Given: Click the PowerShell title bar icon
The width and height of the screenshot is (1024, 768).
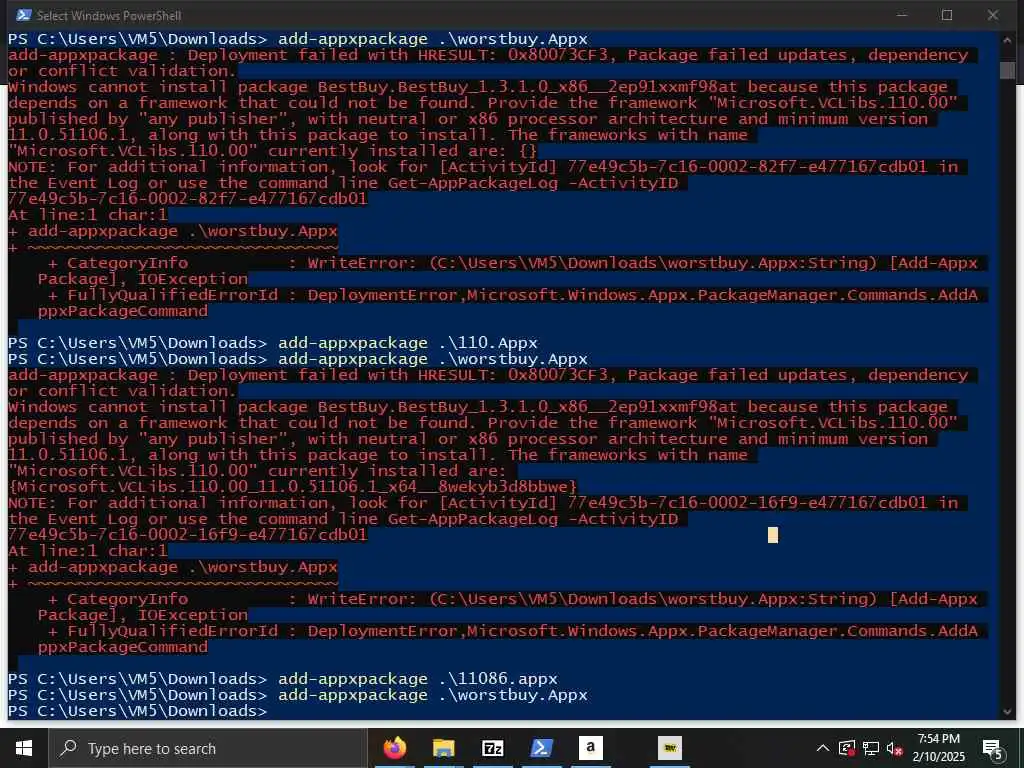Looking at the screenshot, I should (24, 15).
